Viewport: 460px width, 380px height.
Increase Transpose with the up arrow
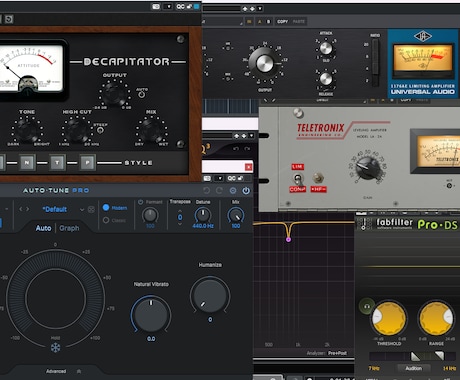click(180, 211)
